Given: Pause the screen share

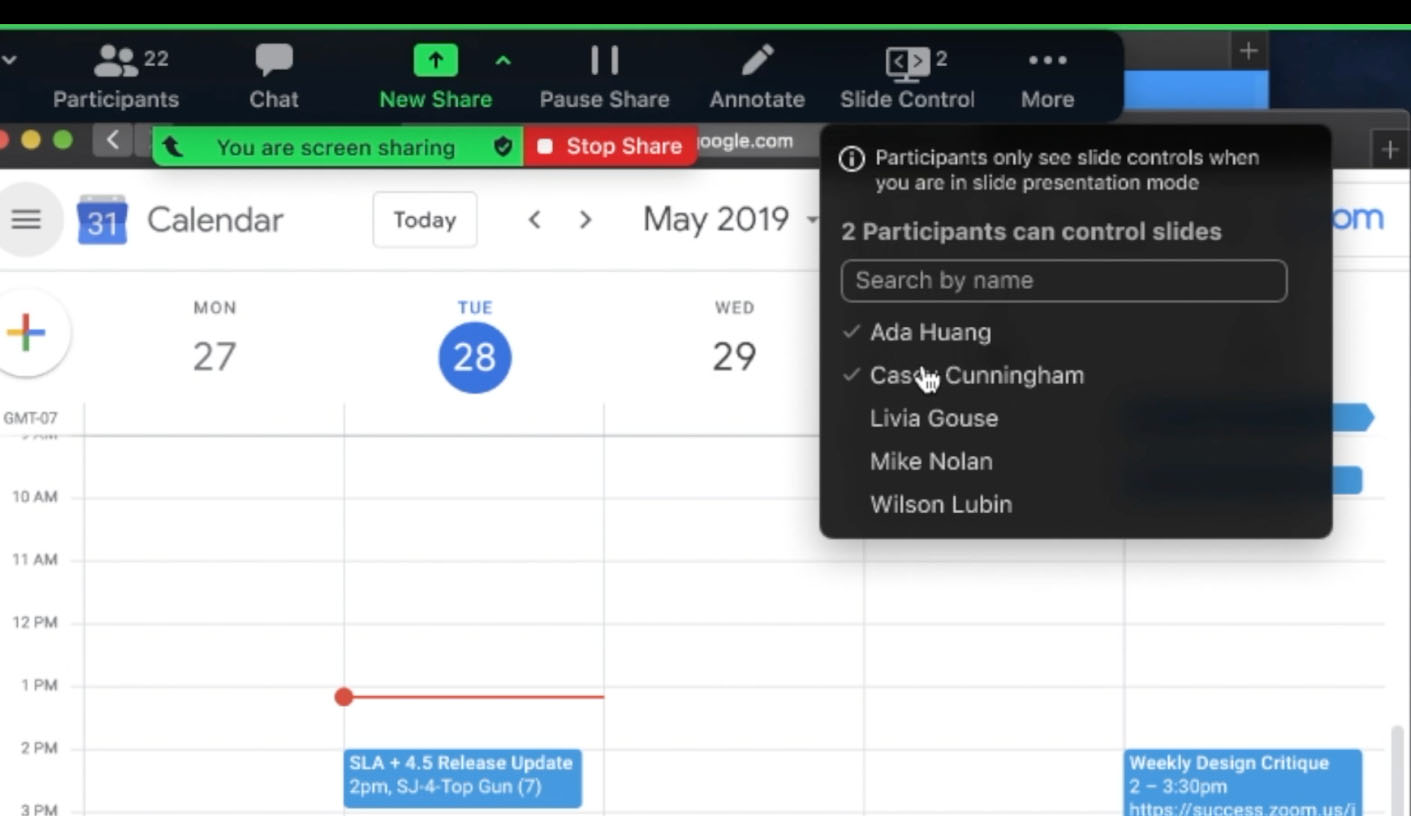Looking at the screenshot, I should (x=604, y=62).
